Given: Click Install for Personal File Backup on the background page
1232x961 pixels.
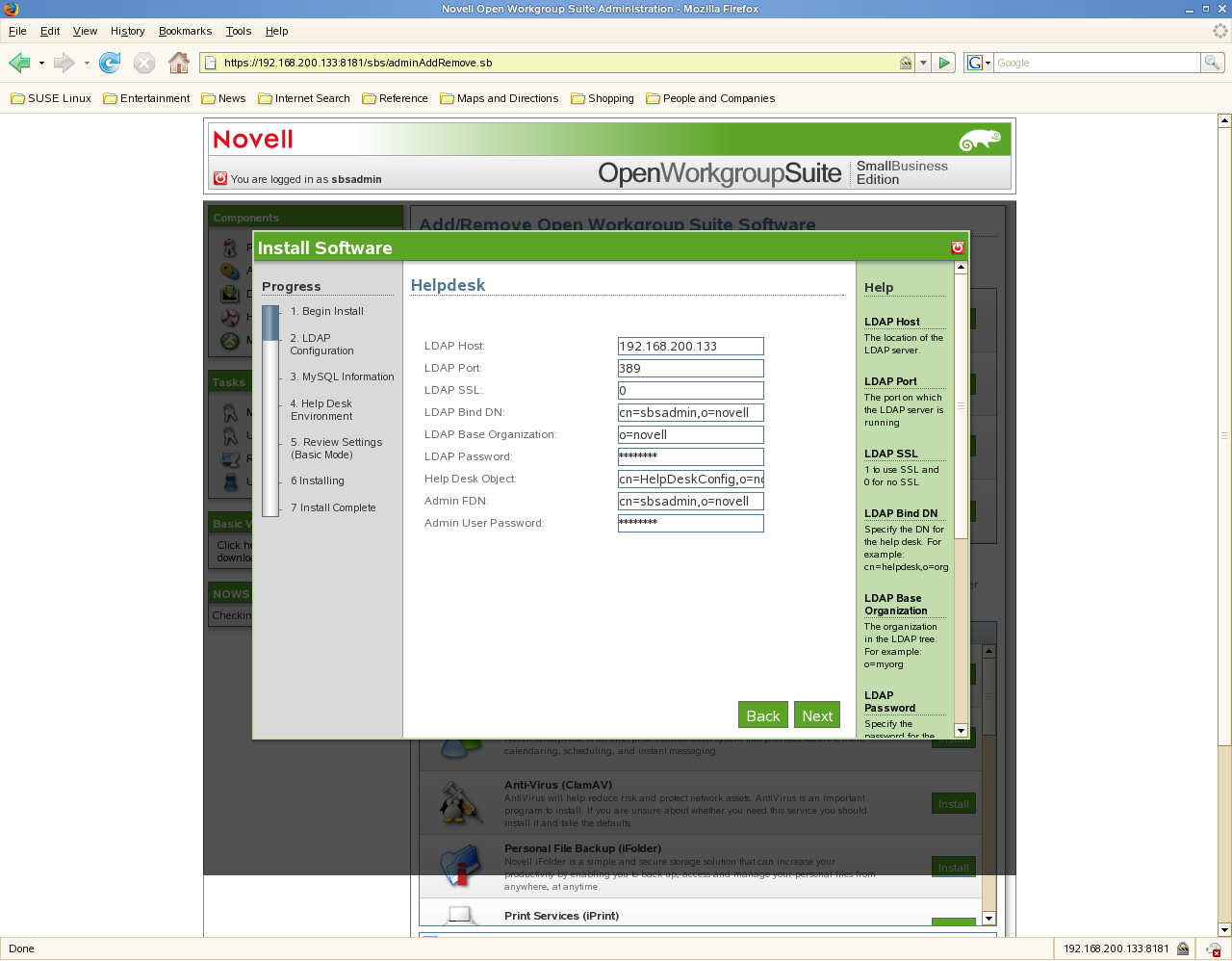Looking at the screenshot, I should [953, 868].
